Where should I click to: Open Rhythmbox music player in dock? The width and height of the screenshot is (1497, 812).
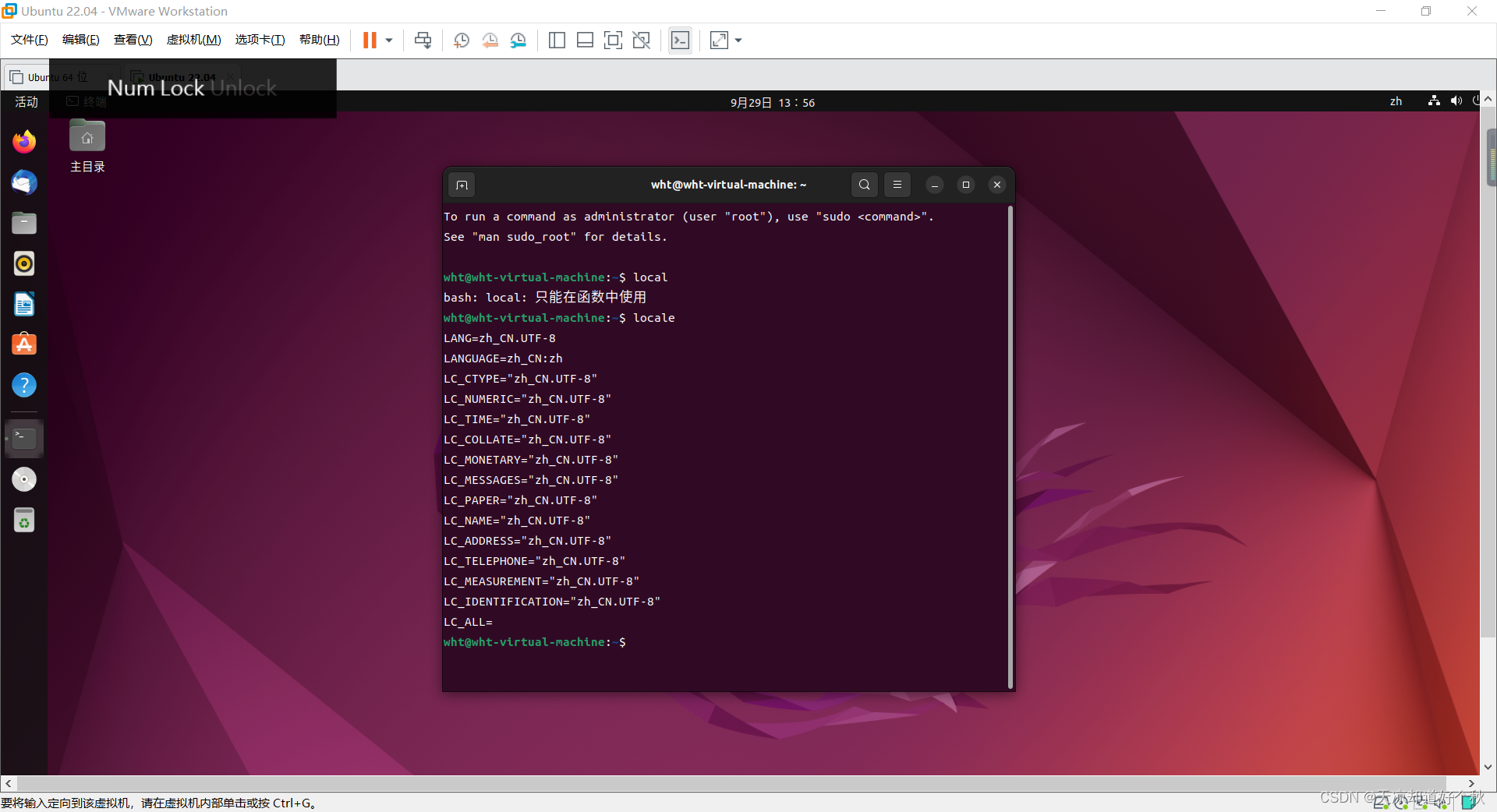coord(24,263)
